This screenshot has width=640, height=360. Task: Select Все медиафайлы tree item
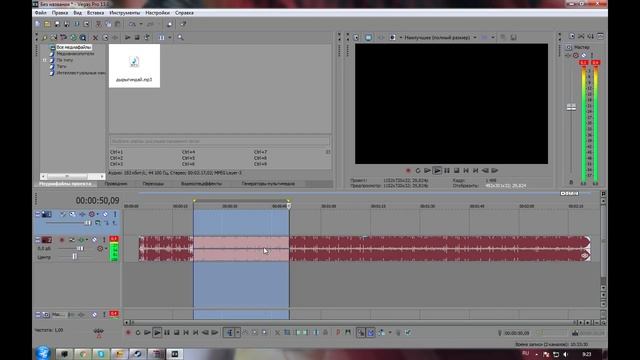pos(73,47)
